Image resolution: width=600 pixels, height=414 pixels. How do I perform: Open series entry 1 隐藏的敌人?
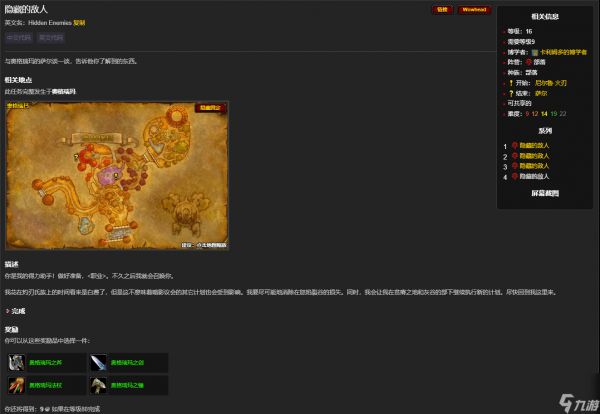coord(534,145)
